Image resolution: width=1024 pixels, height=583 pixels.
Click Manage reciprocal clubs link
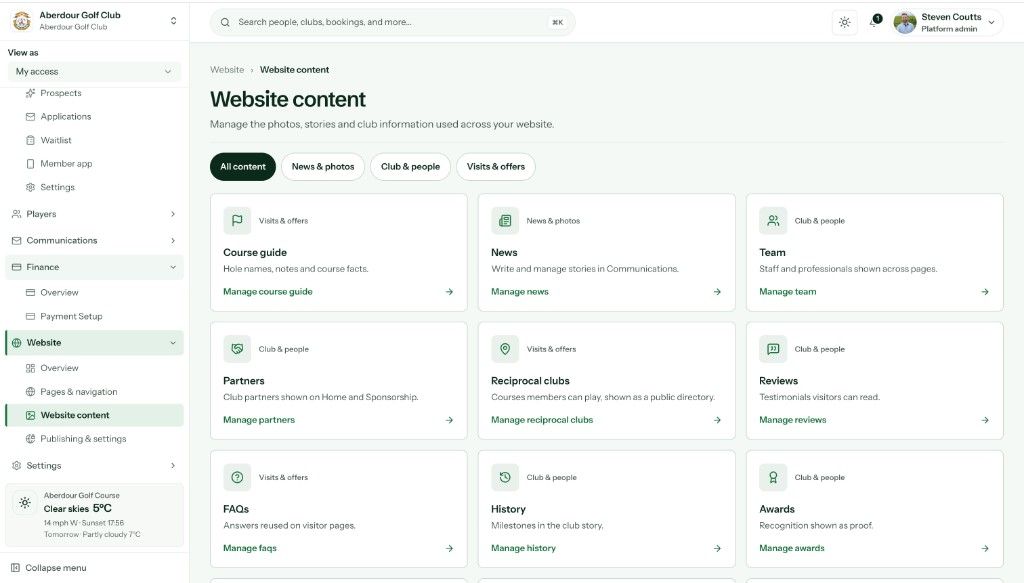point(542,420)
